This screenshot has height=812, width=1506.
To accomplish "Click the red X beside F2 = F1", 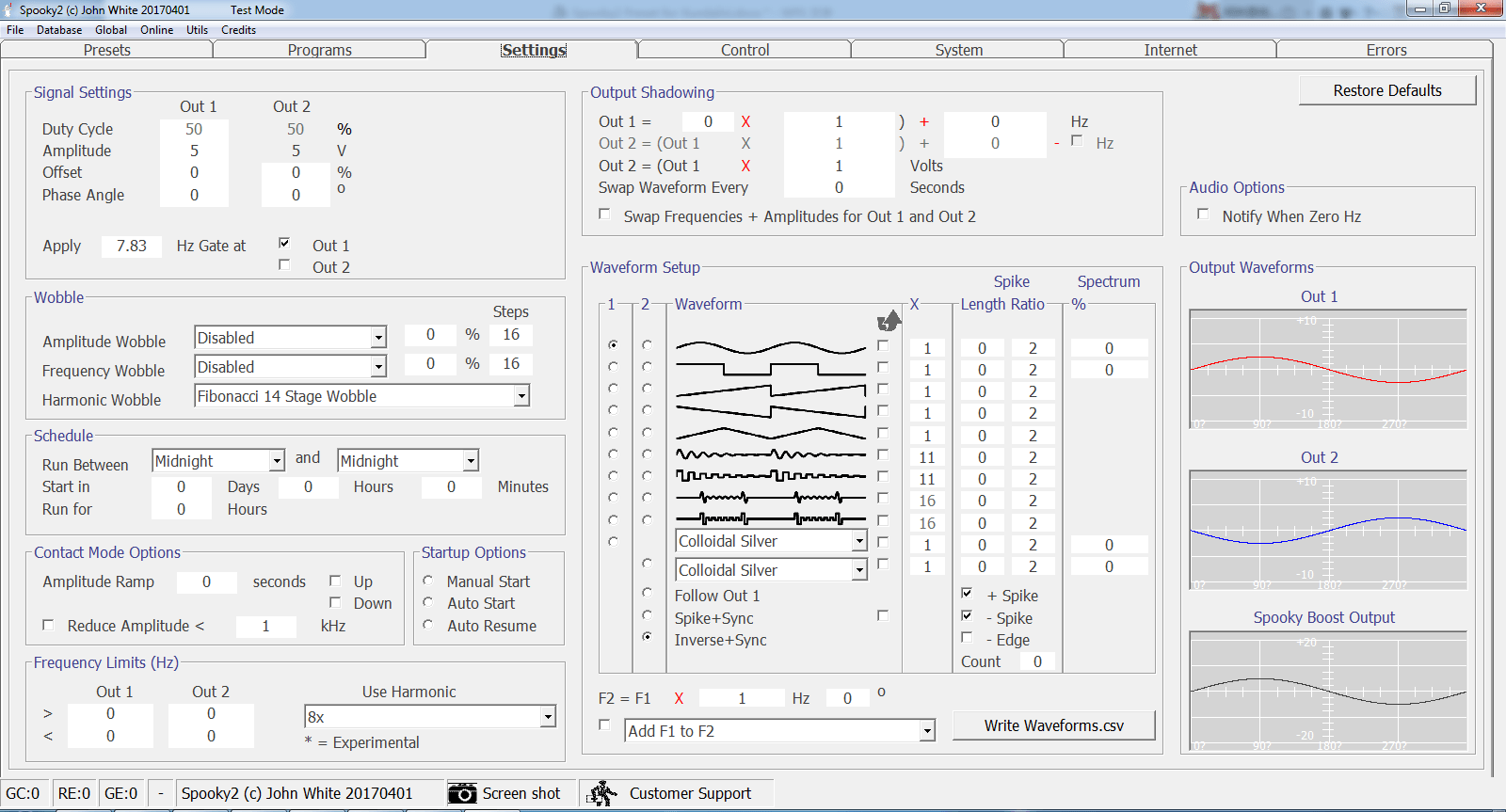I will (x=679, y=698).
